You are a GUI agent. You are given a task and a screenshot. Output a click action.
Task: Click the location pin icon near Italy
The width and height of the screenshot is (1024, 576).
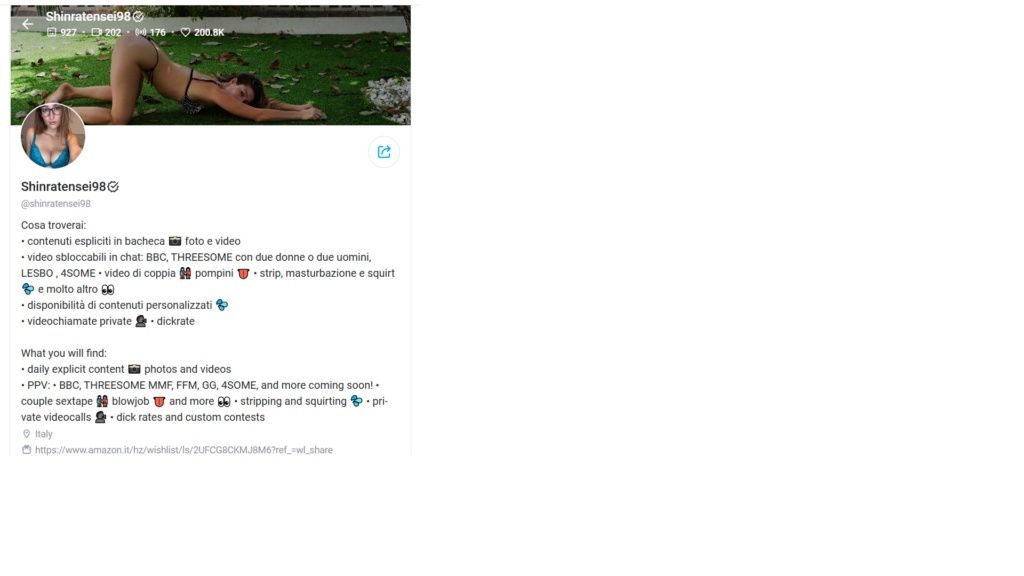click(x=26, y=434)
